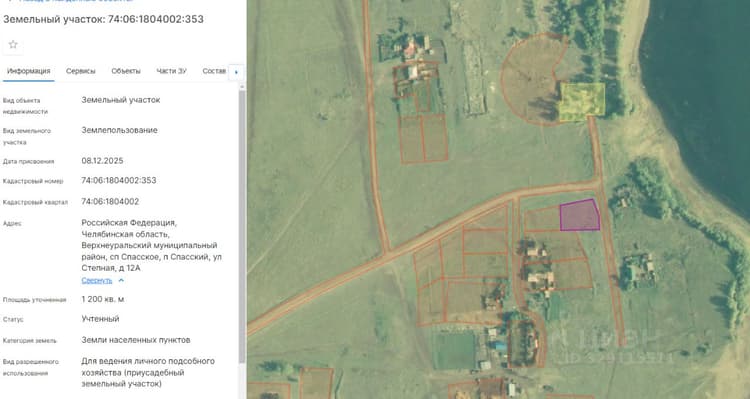Click the header 'Земельный участок: 74:06:1804002:353'

(103, 19)
